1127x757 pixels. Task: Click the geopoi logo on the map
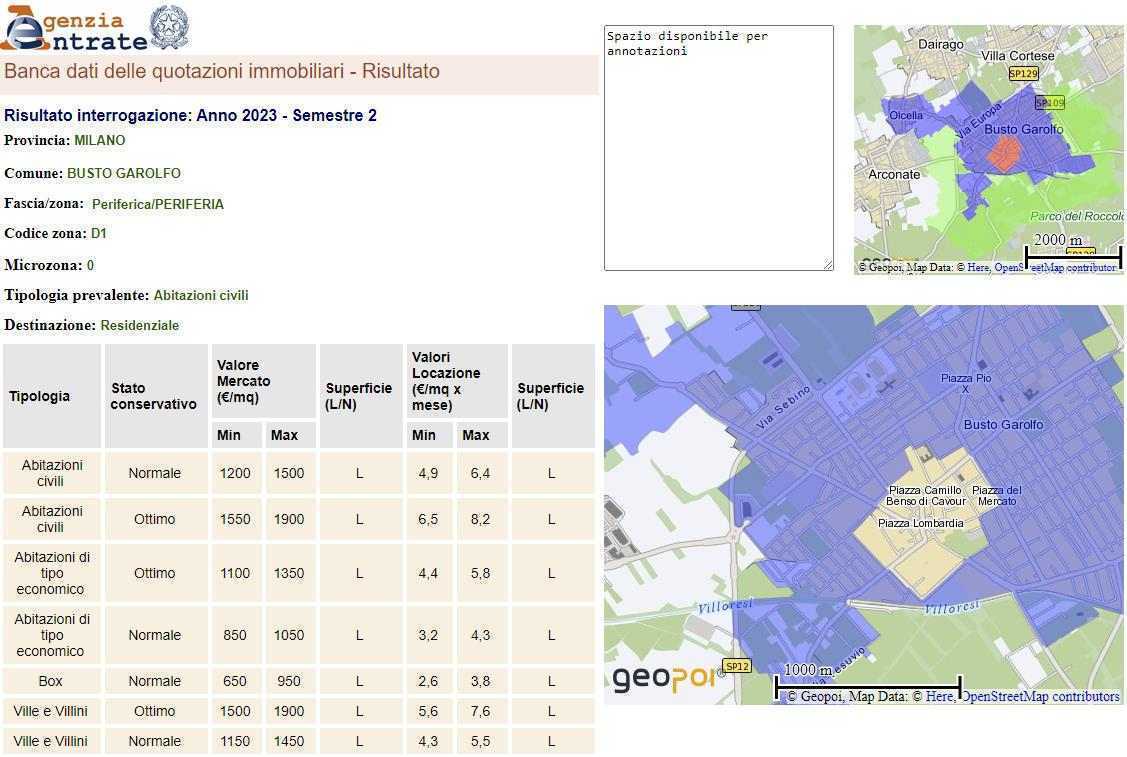(x=665, y=678)
